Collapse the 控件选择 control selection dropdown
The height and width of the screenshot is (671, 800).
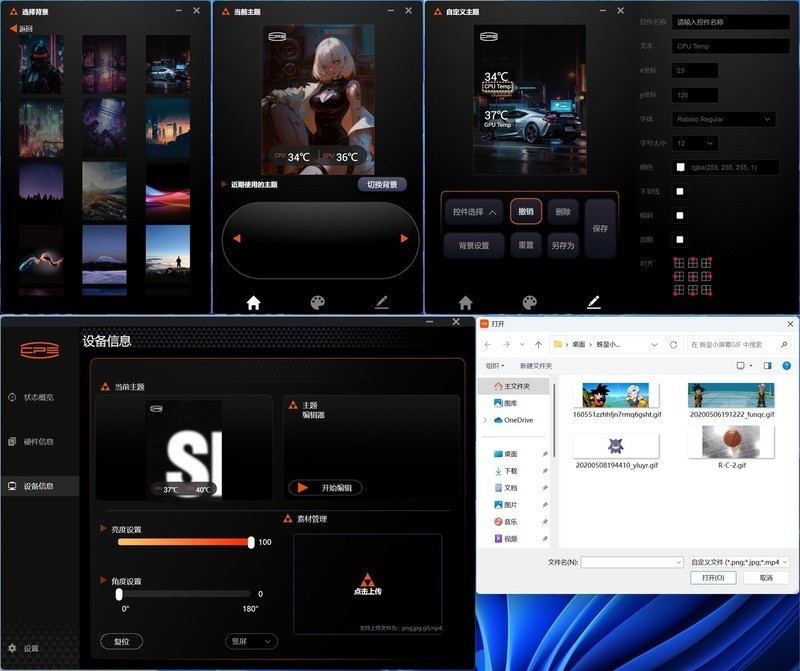(474, 213)
